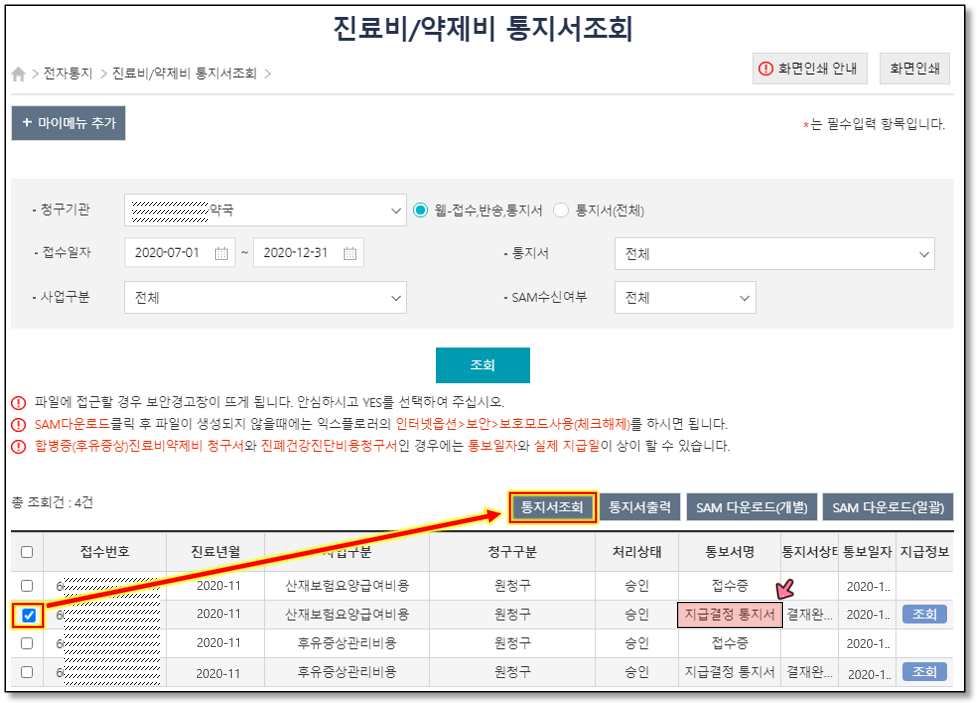Expand the 사업구분 dropdown
This screenshot has width=977, height=703.
pos(265,298)
